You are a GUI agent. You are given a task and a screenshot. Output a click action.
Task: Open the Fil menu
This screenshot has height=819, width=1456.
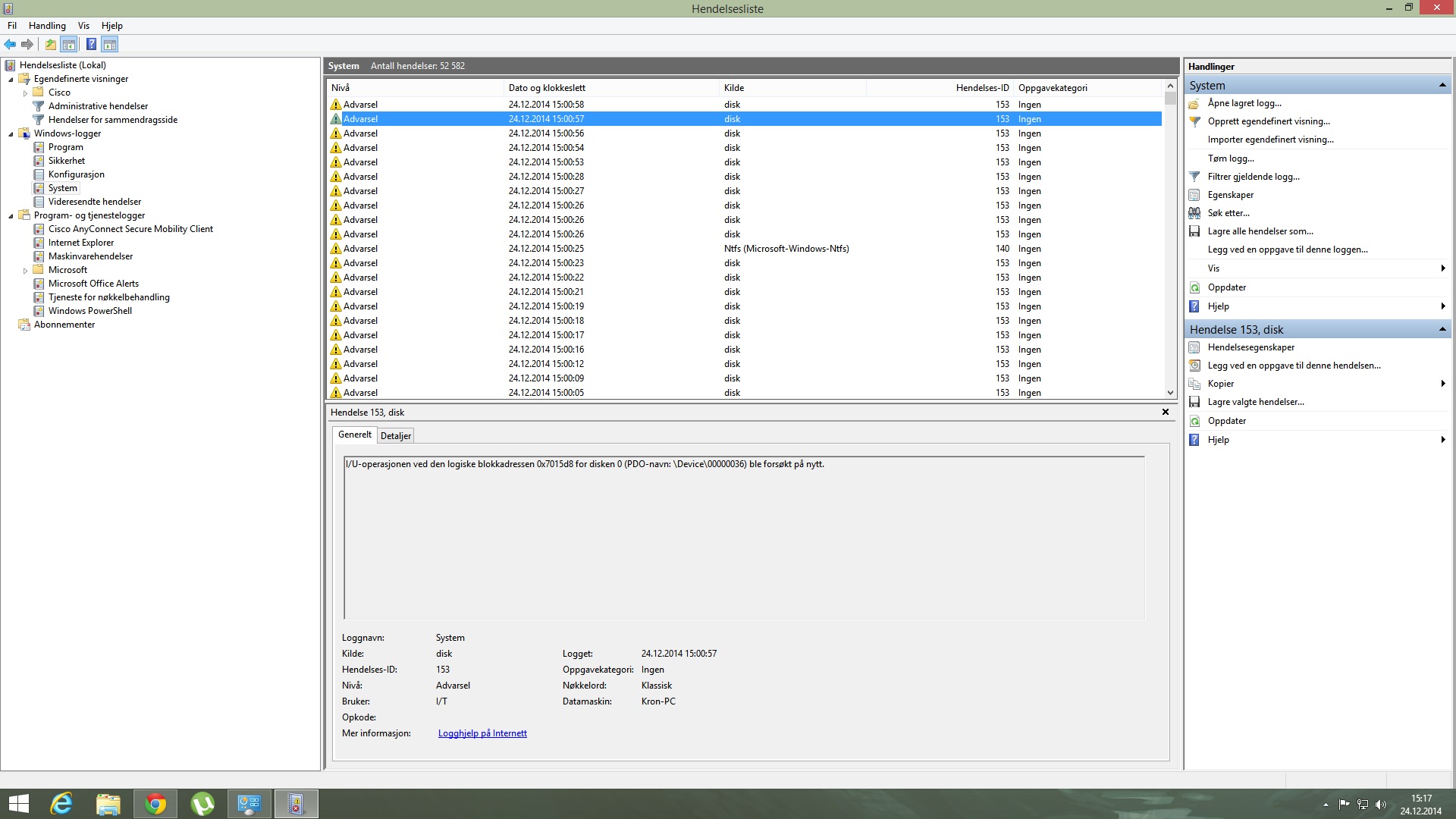tap(12, 26)
